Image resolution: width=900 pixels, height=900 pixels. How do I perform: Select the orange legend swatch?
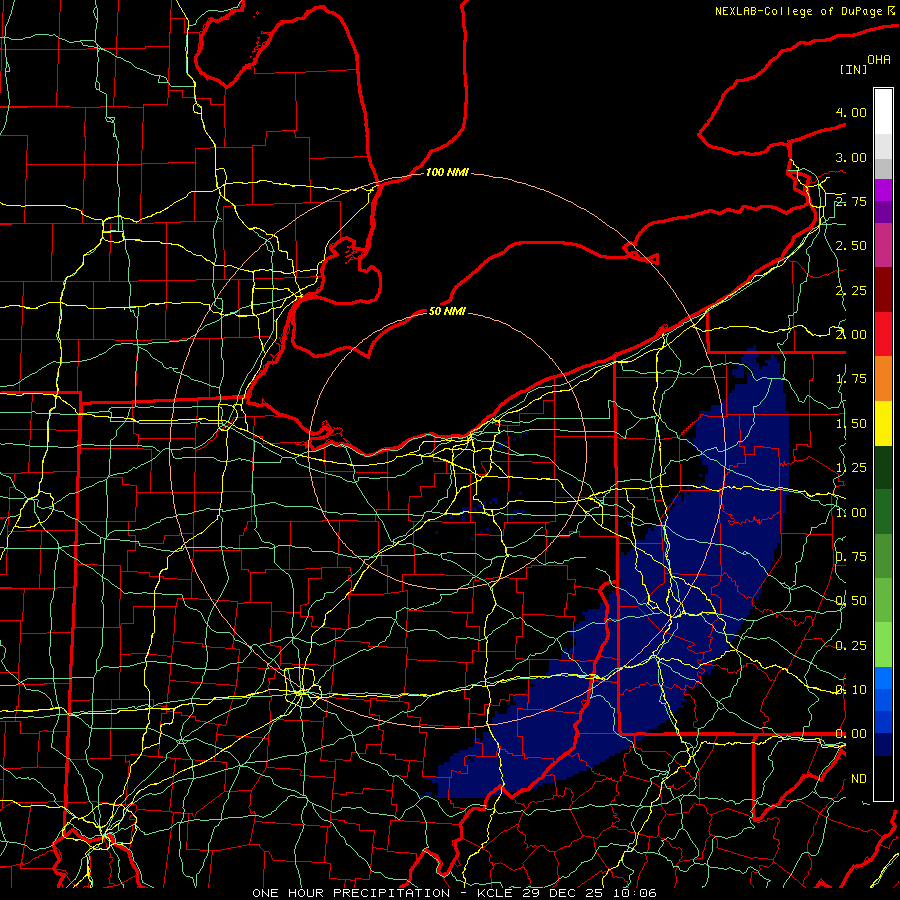(883, 379)
